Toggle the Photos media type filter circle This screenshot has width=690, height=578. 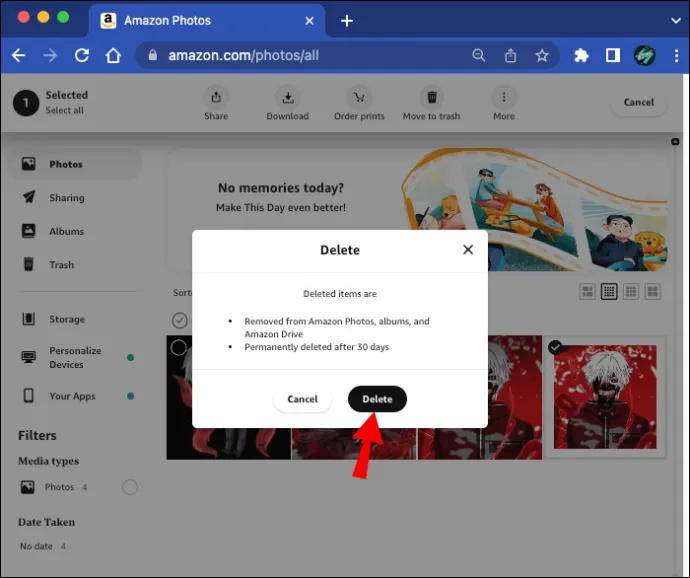130,487
